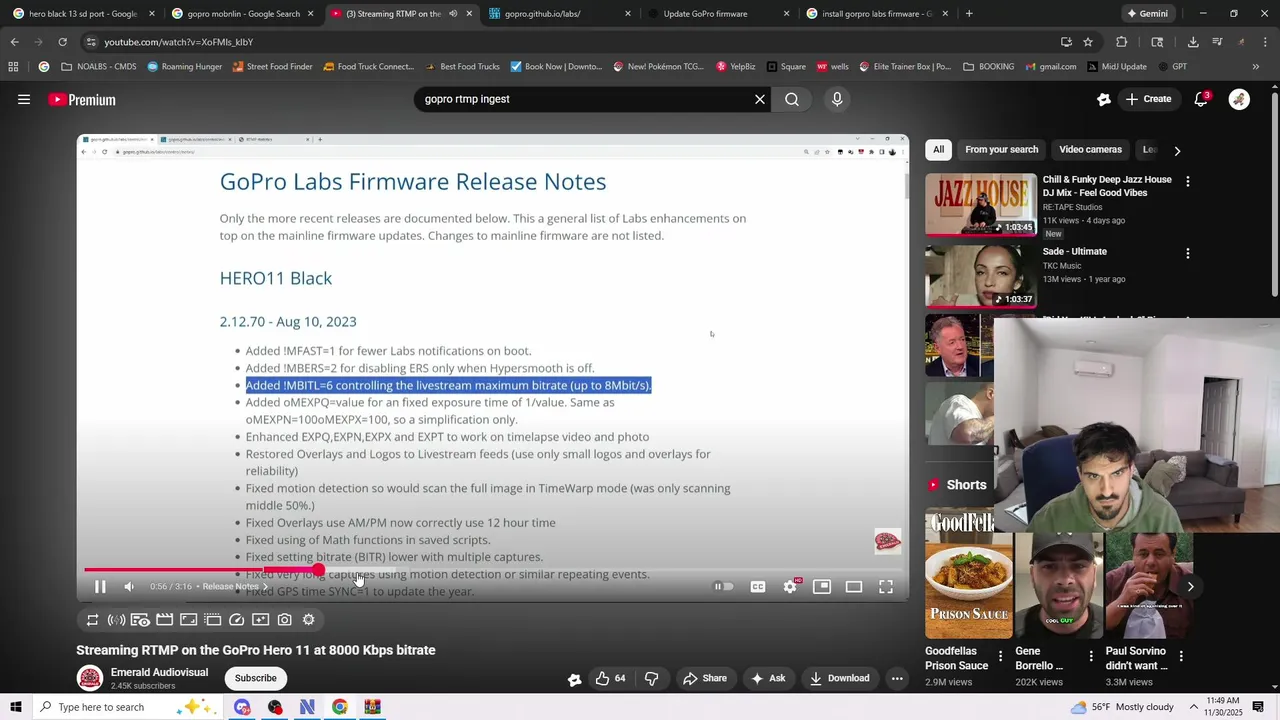Open the YouTube guide hamburger menu
The width and height of the screenshot is (1280, 720).
click(x=24, y=99)
